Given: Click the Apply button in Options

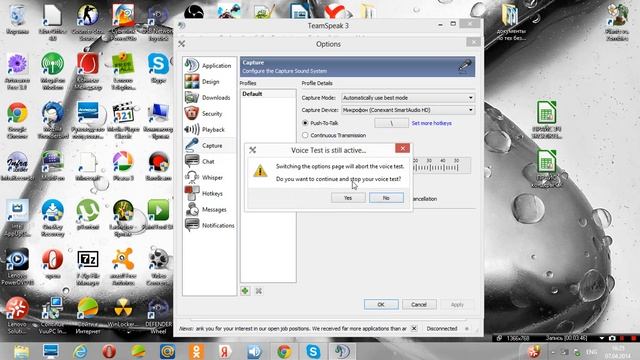Looking at the screenshot, I should coord(457,304).
